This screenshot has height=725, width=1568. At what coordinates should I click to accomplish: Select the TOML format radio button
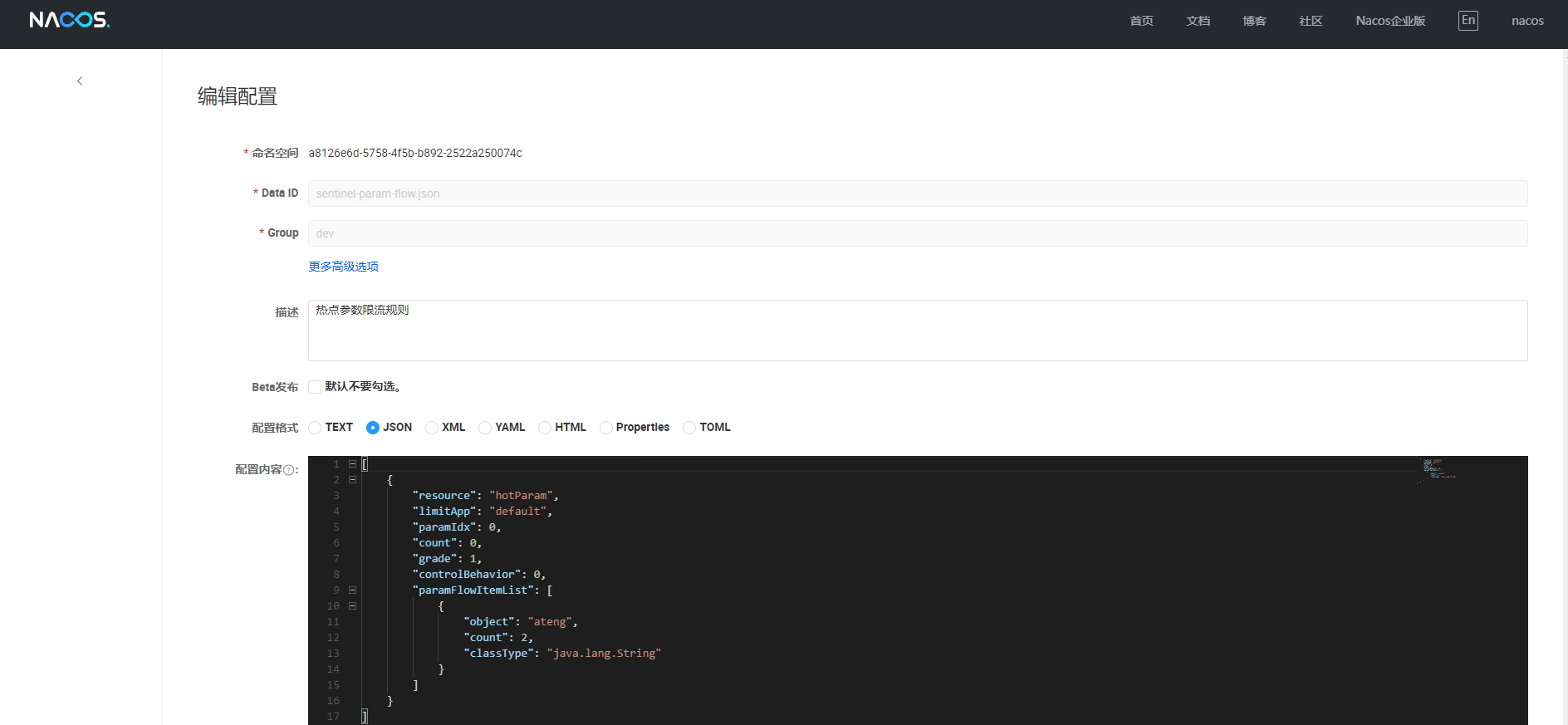689,428
